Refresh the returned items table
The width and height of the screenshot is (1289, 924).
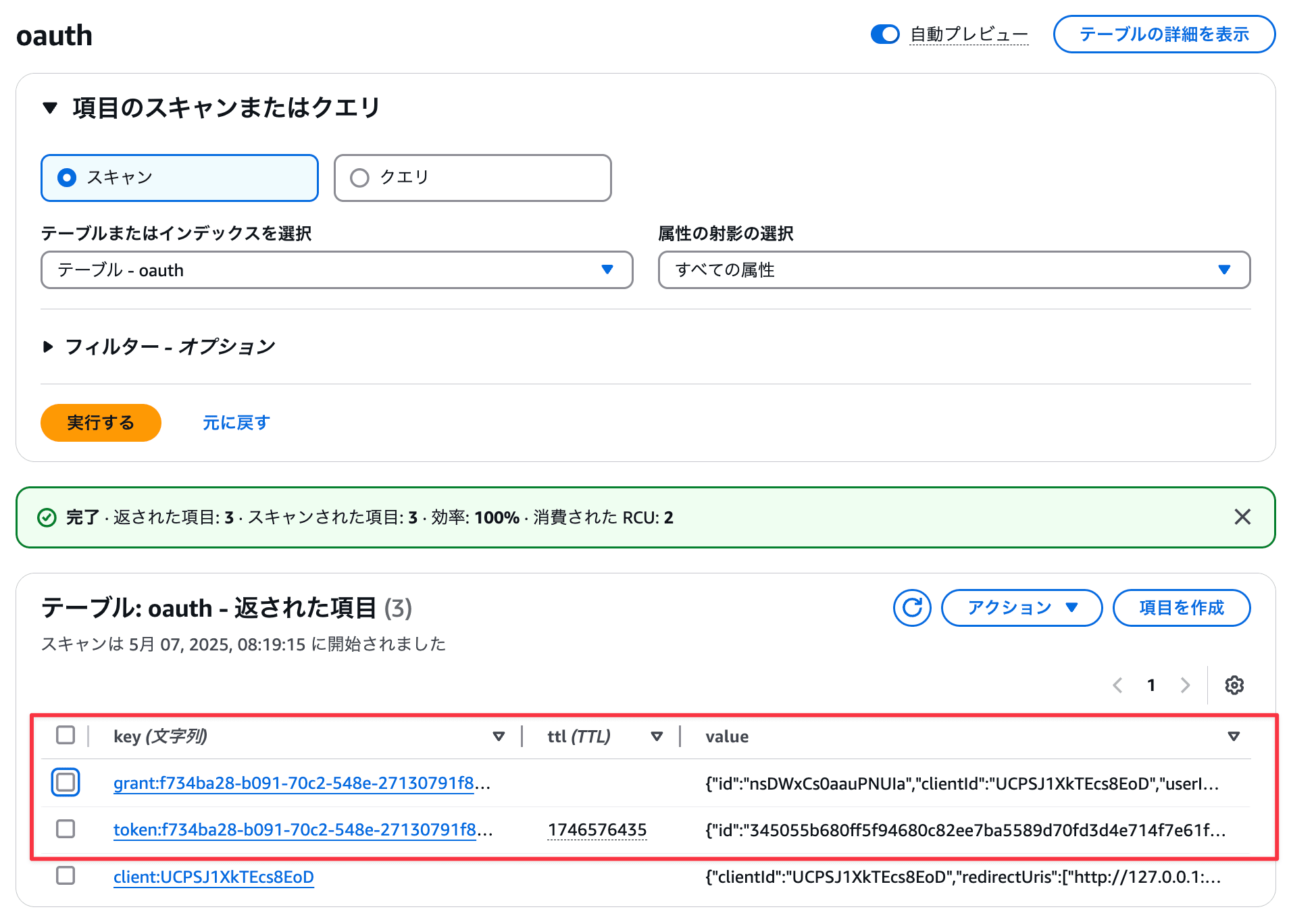tap(912, 608)
